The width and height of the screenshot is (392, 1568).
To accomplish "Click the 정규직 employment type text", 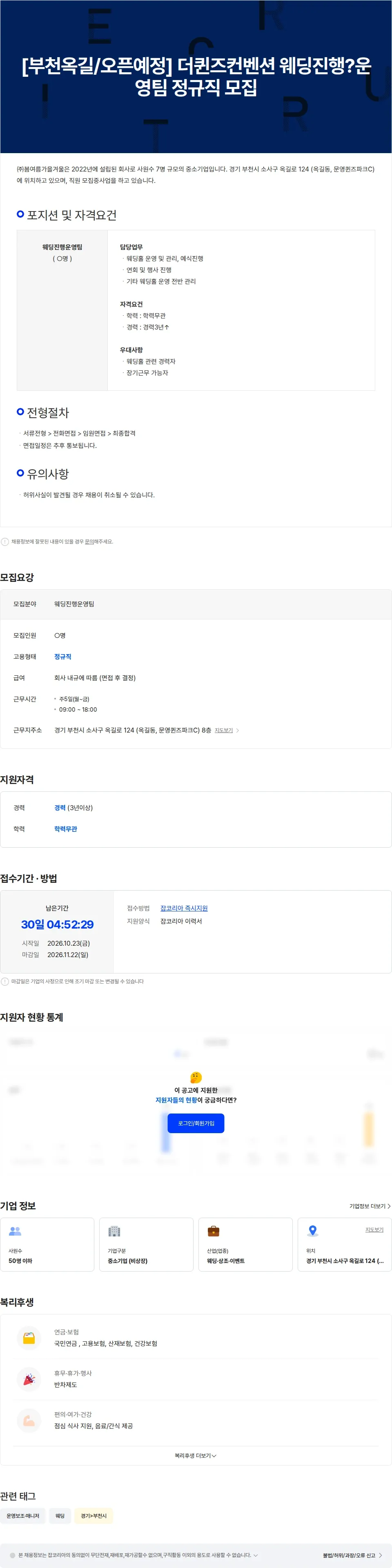I will (x=63, y=657).
